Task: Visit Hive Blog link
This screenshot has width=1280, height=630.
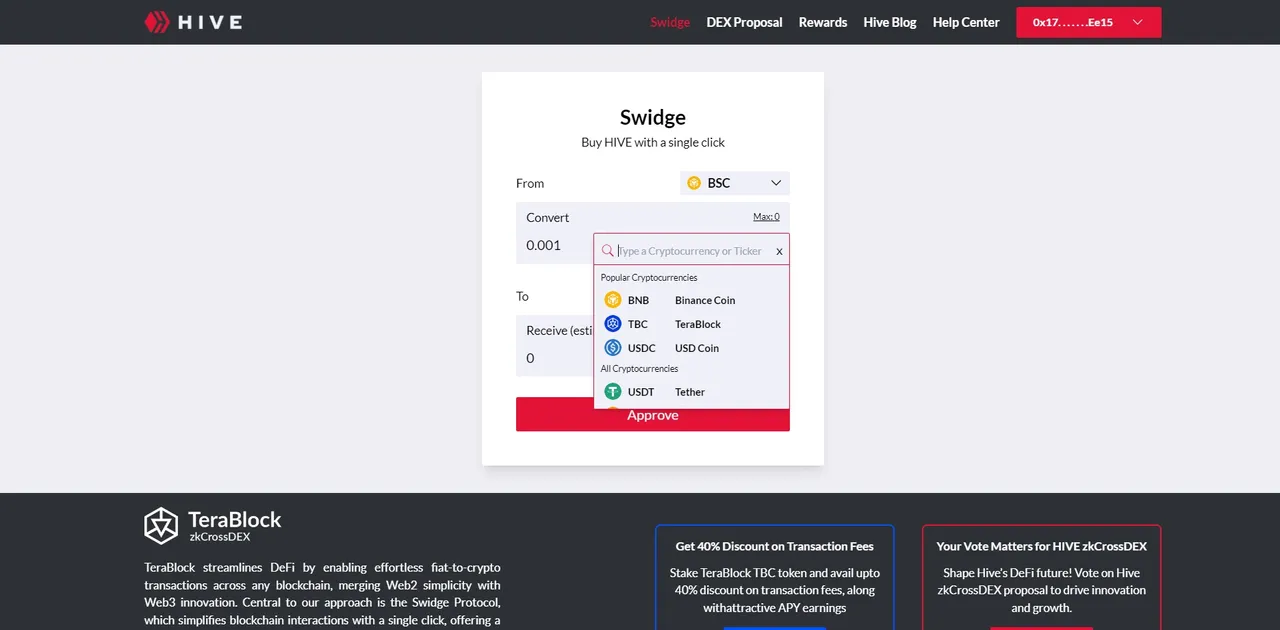Action: click(x=890, y=22)
